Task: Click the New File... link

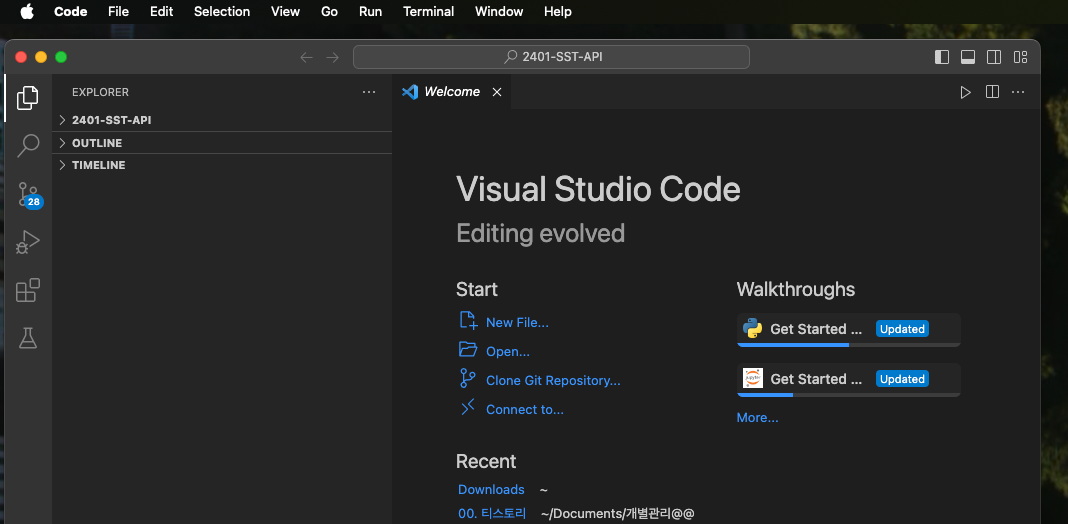Action: click(517, 322)
